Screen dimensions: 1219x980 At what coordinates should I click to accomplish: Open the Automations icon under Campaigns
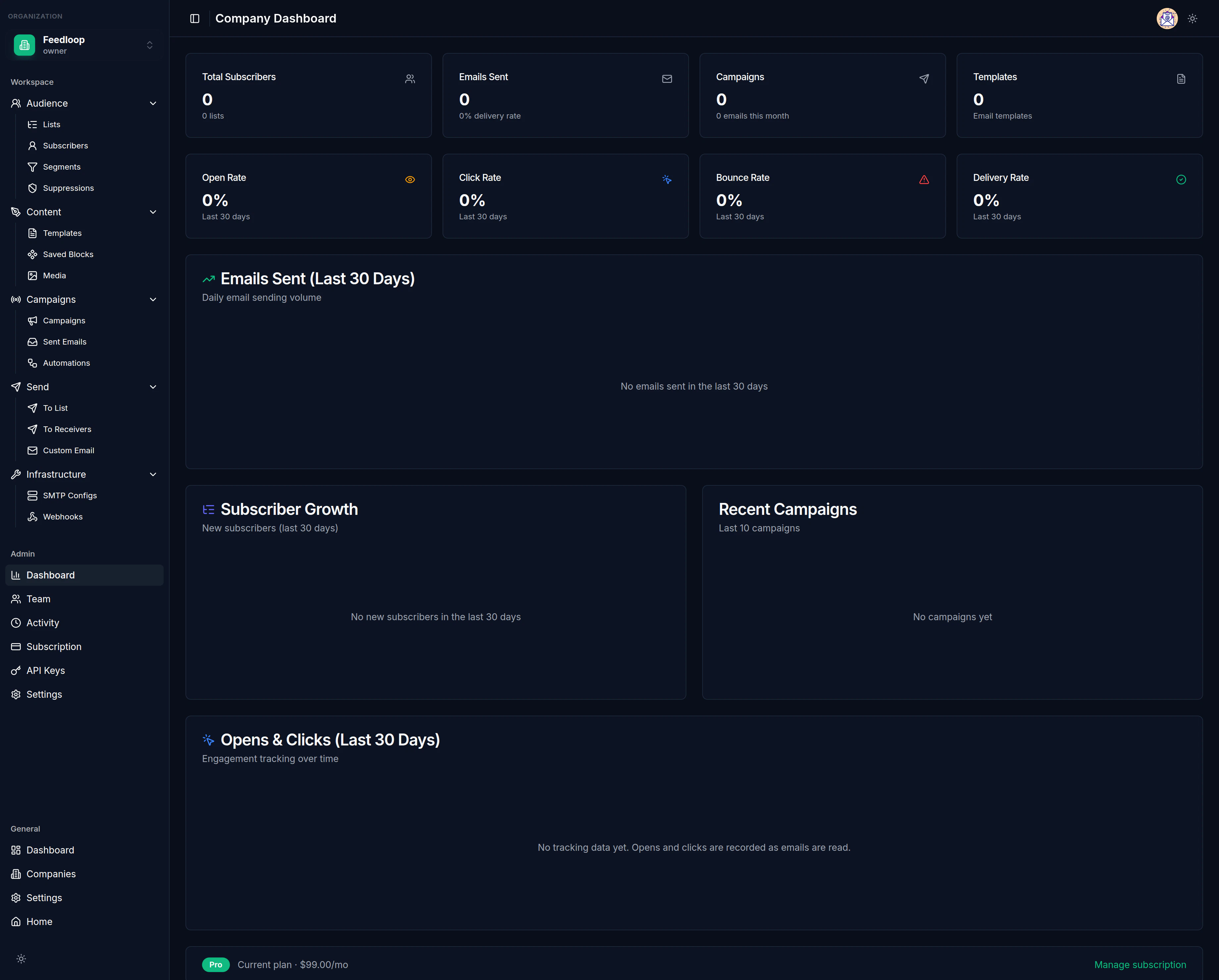pyautogui.click(x=32, y=362)
